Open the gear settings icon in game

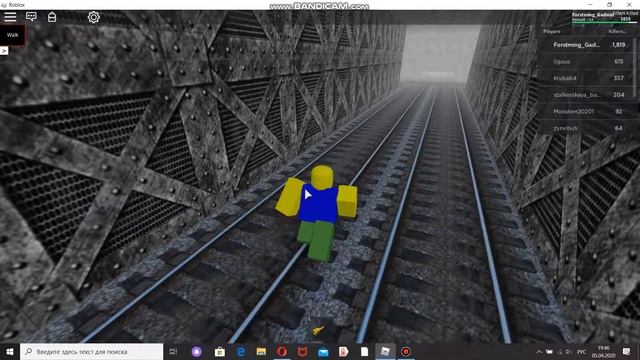(x=93, y=17)
